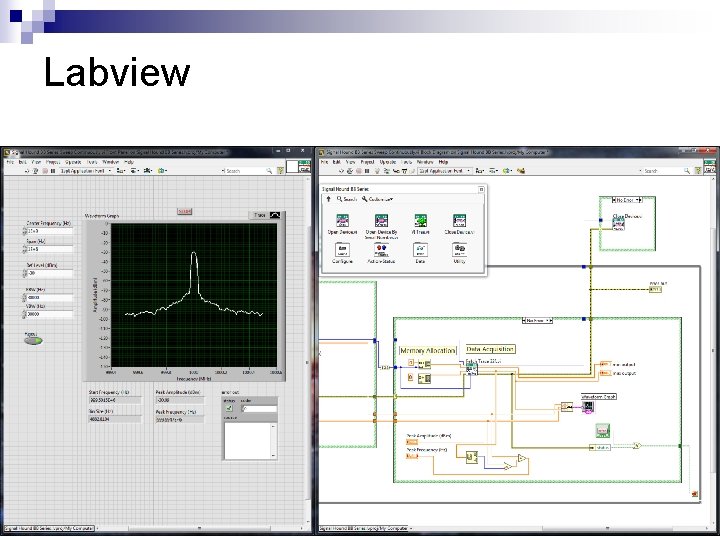Open Project menu in Front Panel window
The width and height of the screenshot is (720, 540).
tap(53, 162)
